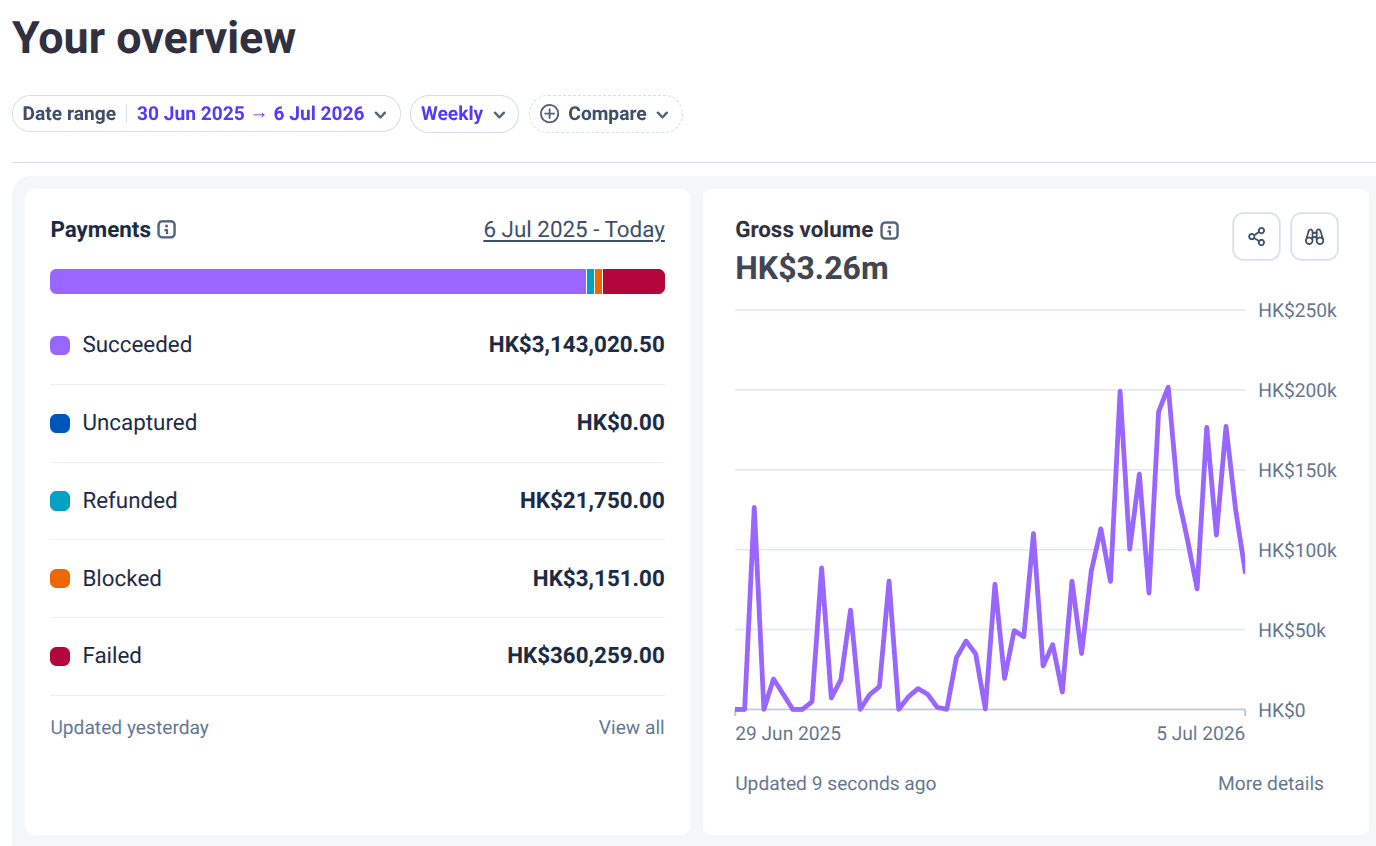1376x846 pixels.
Task: Click the HK$150k axis label
Action: [1298, 471]
